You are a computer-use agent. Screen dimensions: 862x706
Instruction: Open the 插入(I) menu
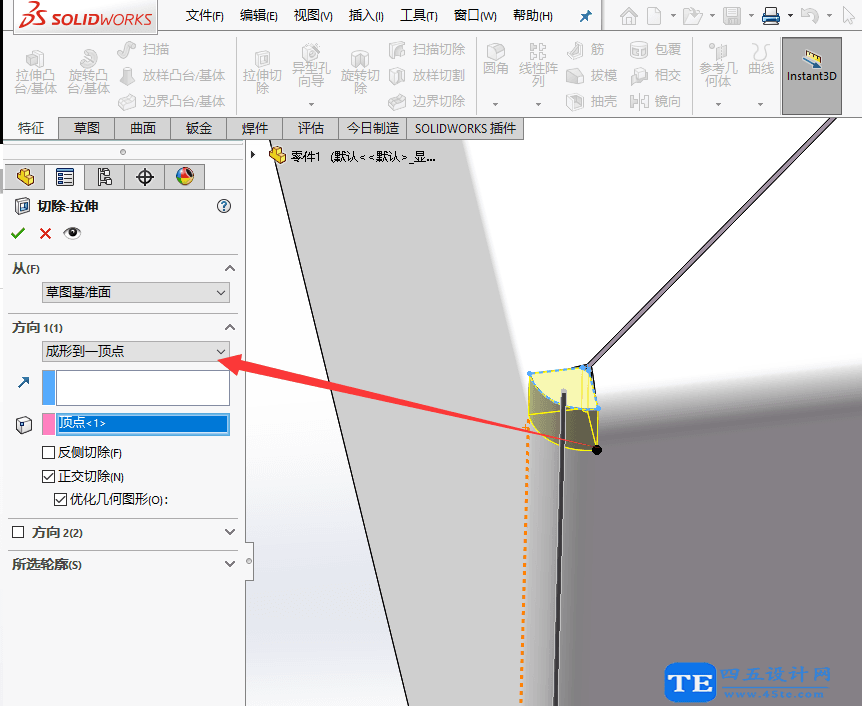pyautogui.click(x=366, y=16)
